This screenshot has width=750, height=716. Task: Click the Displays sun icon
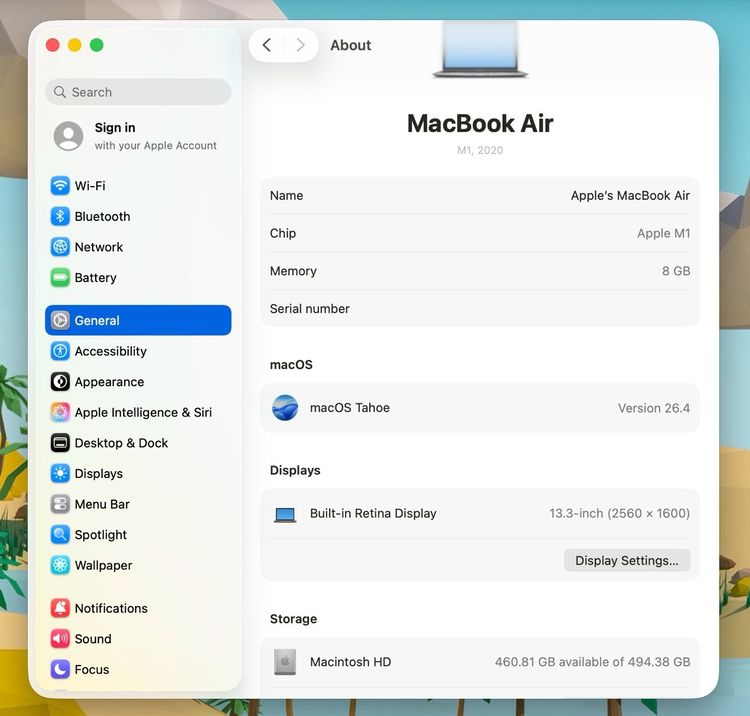pos(60,474)
